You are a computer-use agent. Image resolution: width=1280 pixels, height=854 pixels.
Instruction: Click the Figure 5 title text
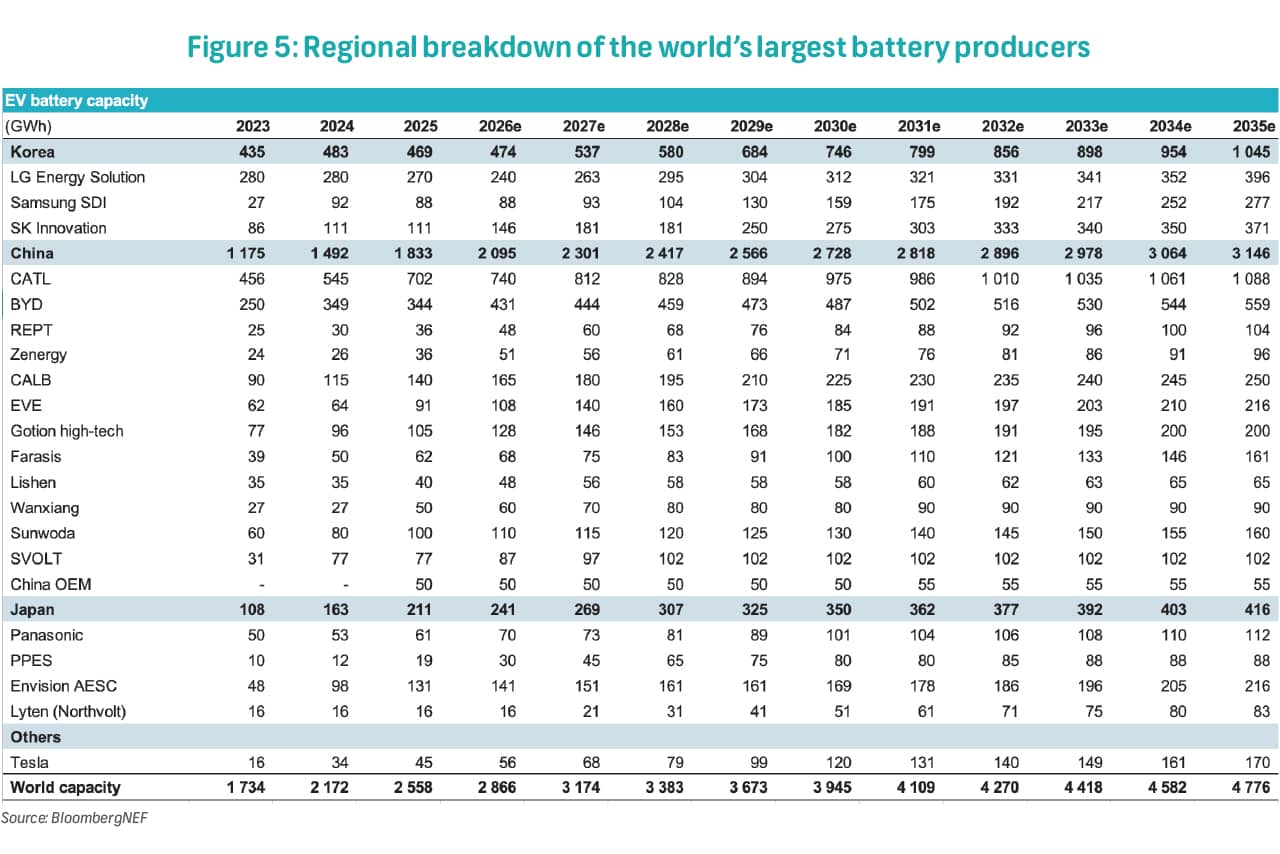640,46
